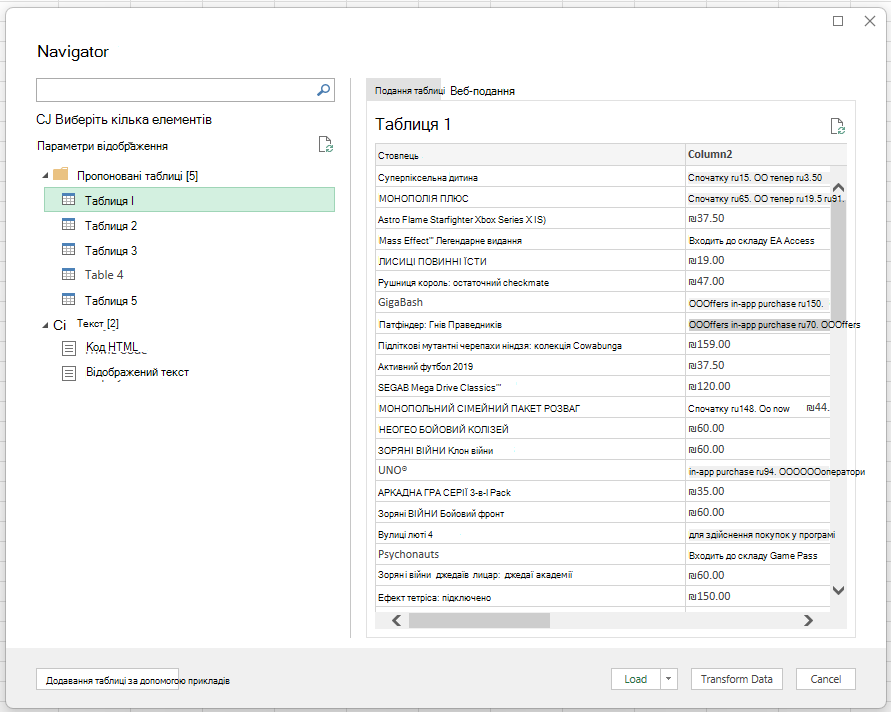Screen dimensions: 891x712
Task: Click the Пропоновані таблиці folder icon
Action: (60, 174)
